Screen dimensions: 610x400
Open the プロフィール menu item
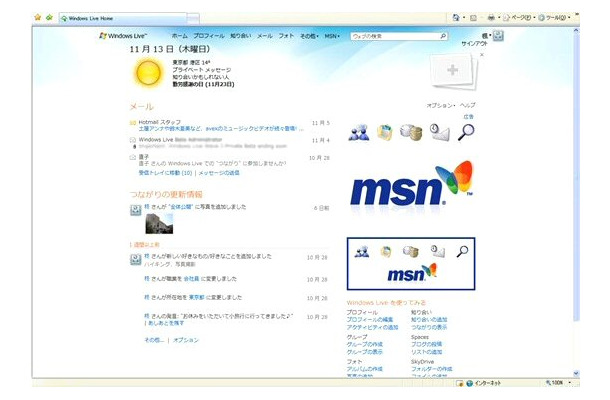[x=209, y=36]
